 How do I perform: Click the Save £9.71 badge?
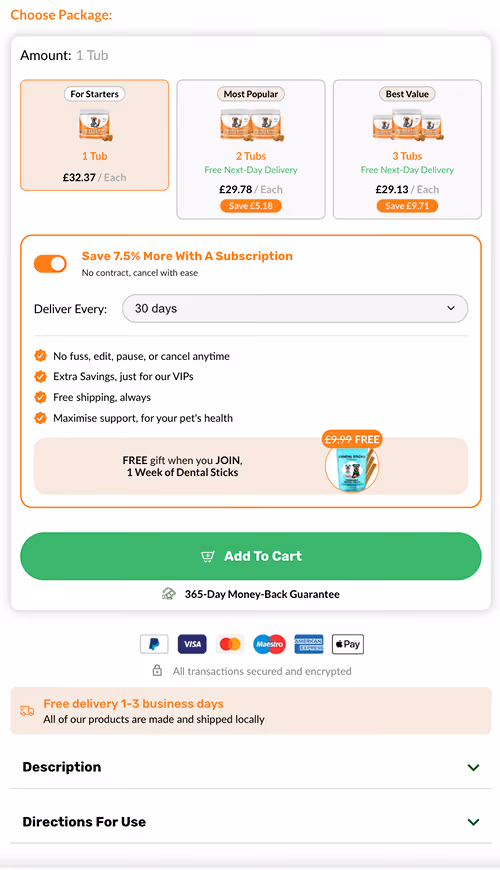coord(407,206)
